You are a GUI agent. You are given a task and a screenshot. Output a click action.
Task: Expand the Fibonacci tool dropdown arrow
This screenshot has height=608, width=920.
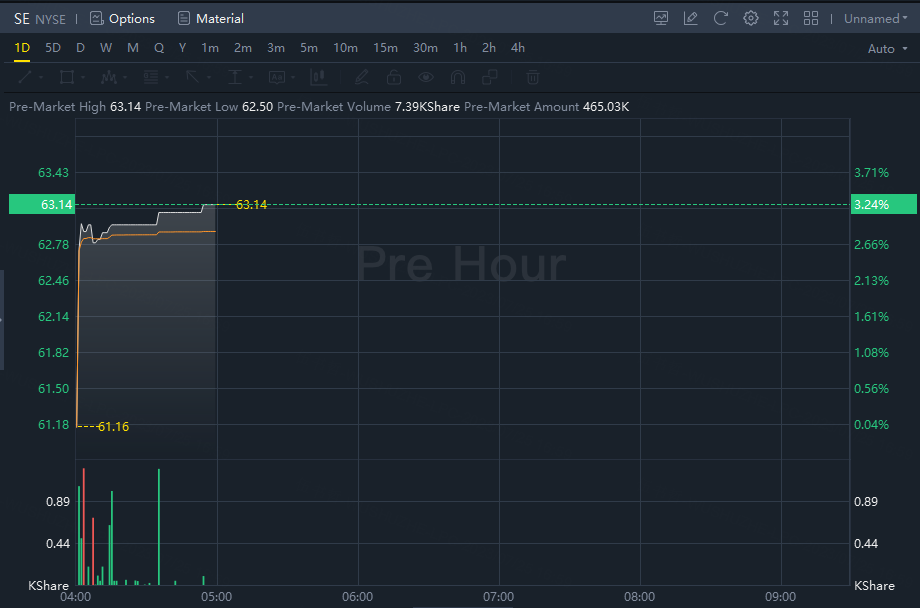pyautogui.click(x=167, y=77)
